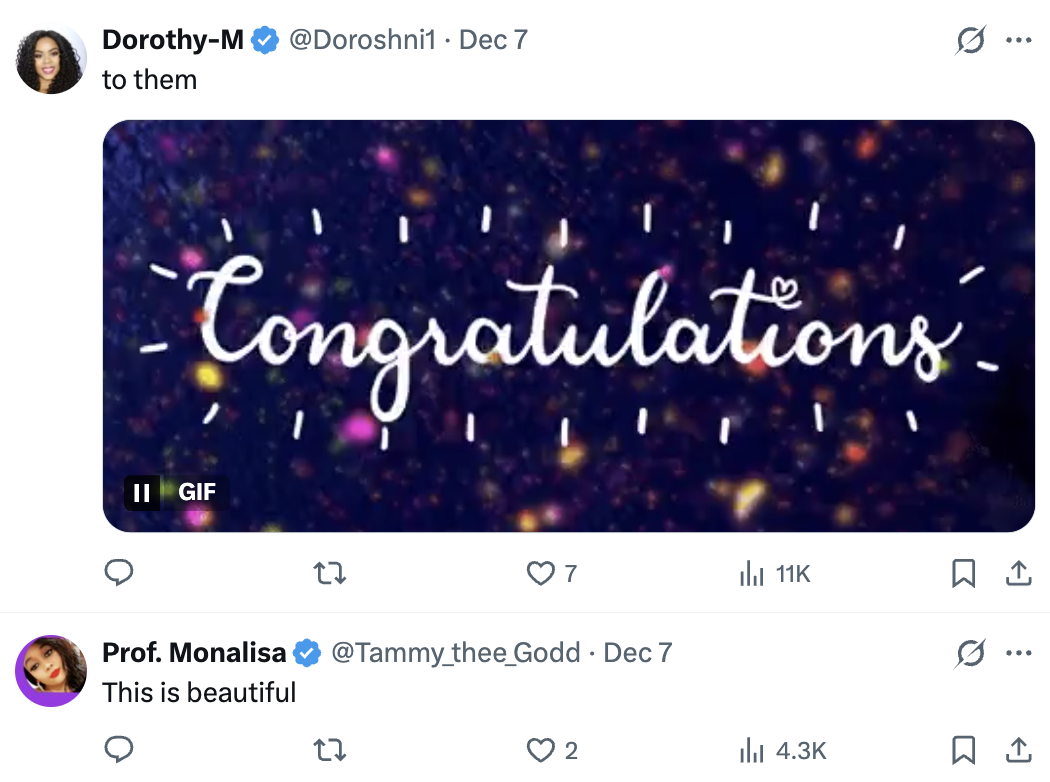Image resolution: width=1050 pixels, height=782 pixels.
Task: Like Prof. Monalisa's tweet
Action: tap(541, 749)
